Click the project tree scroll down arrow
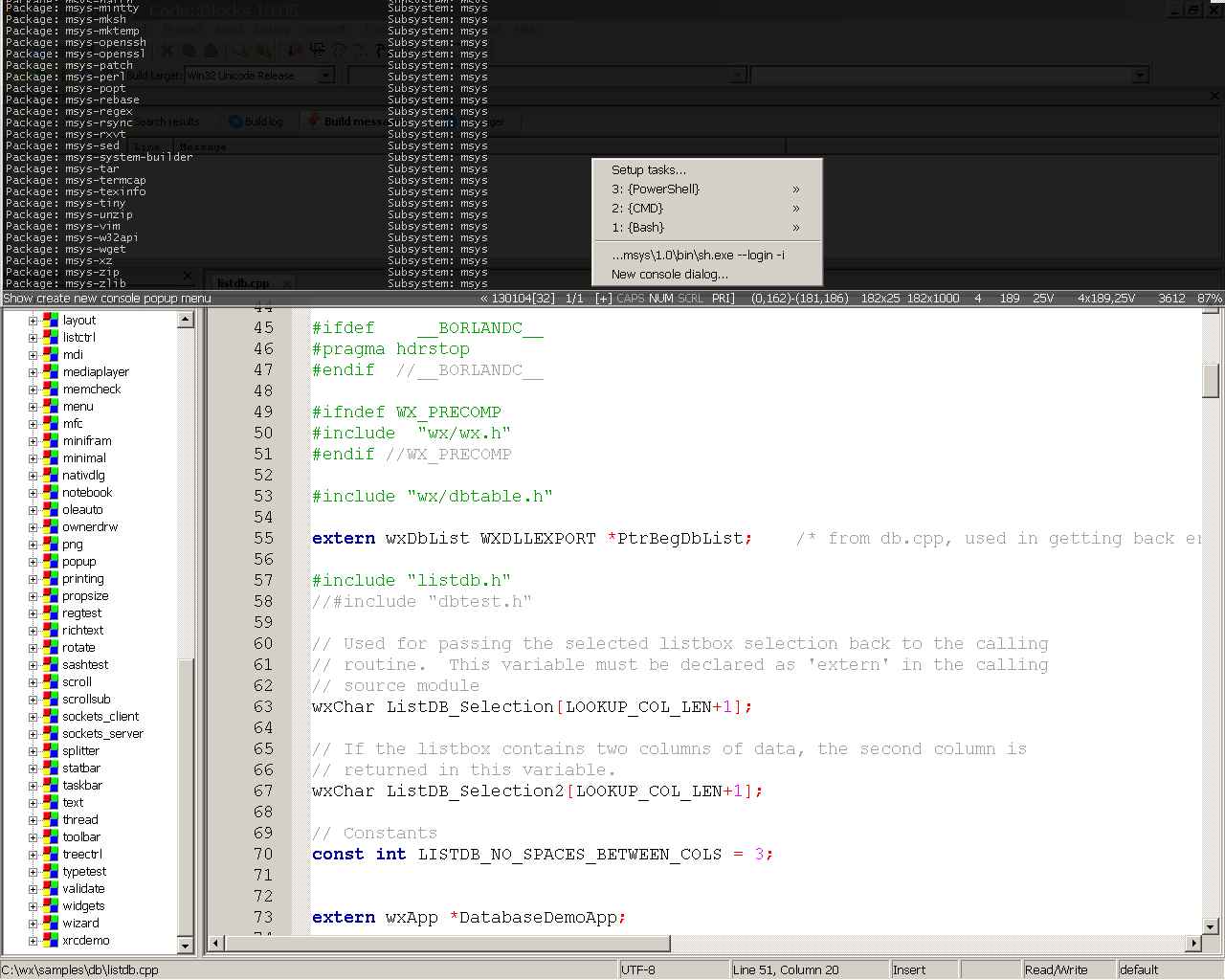 pyautogui.click(x=186, y=946)
